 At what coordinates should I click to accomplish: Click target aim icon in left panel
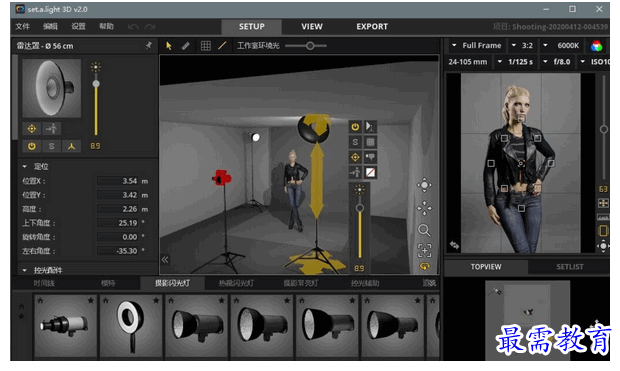point(32,129)
